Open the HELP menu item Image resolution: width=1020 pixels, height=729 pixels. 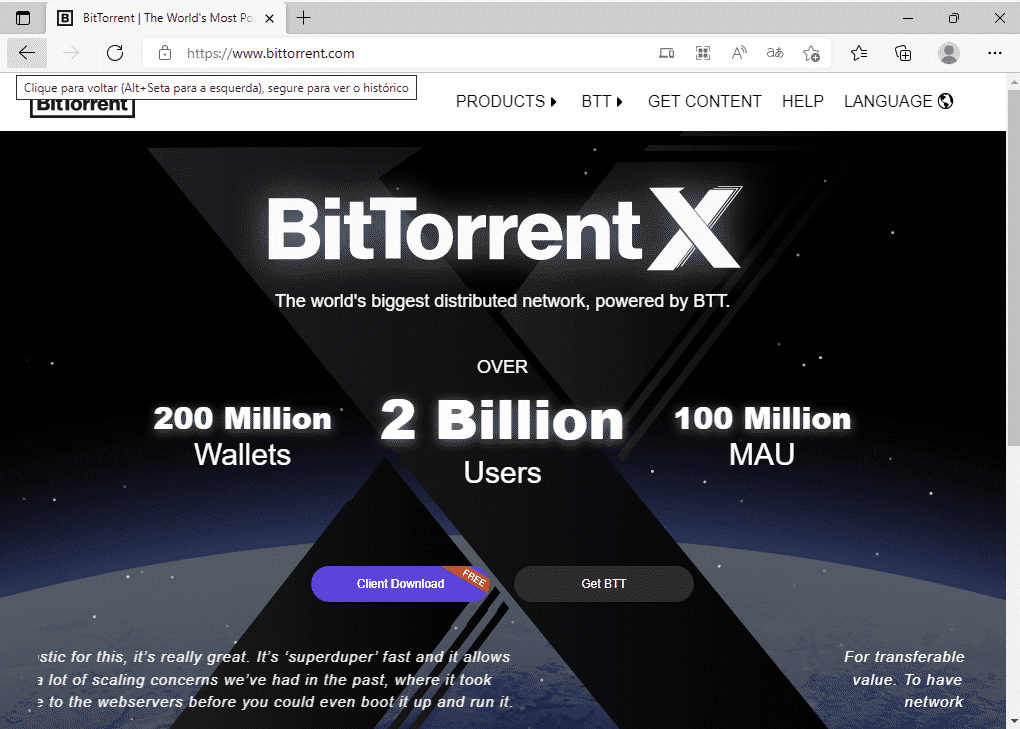pos(803,101)
